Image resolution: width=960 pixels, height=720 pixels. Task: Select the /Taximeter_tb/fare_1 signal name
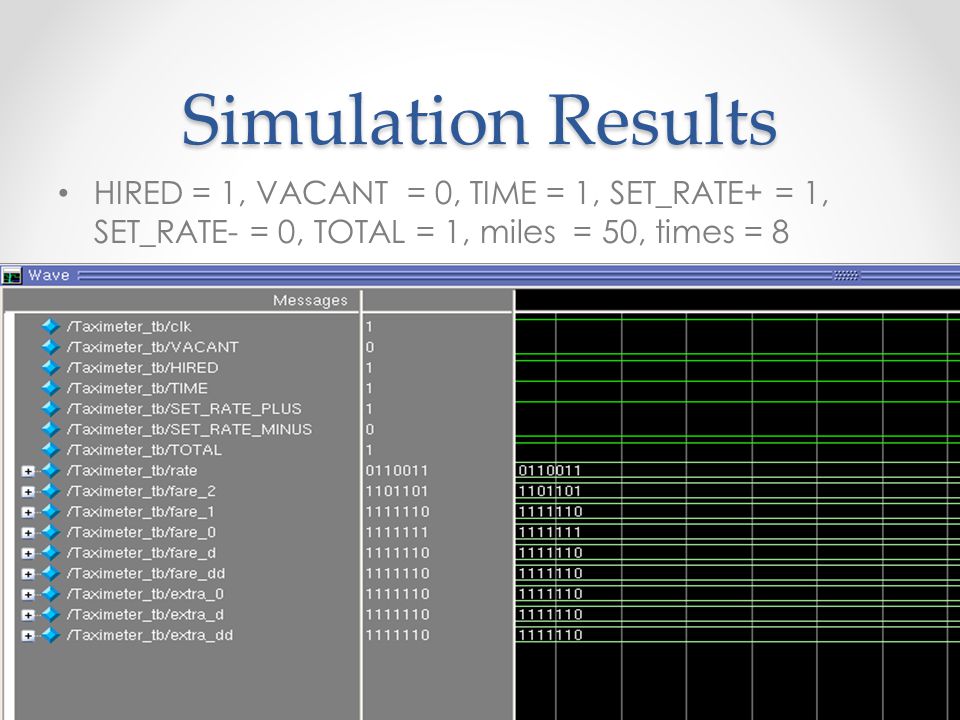pyautogui.click(x=141, y=511)
